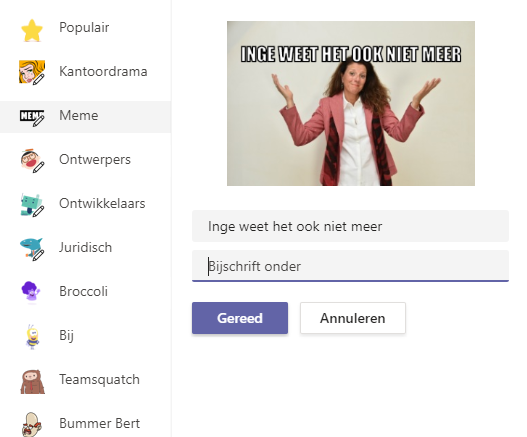Open the Ontwerpers sticker icon
527x437 pixels.
point(32,161)
